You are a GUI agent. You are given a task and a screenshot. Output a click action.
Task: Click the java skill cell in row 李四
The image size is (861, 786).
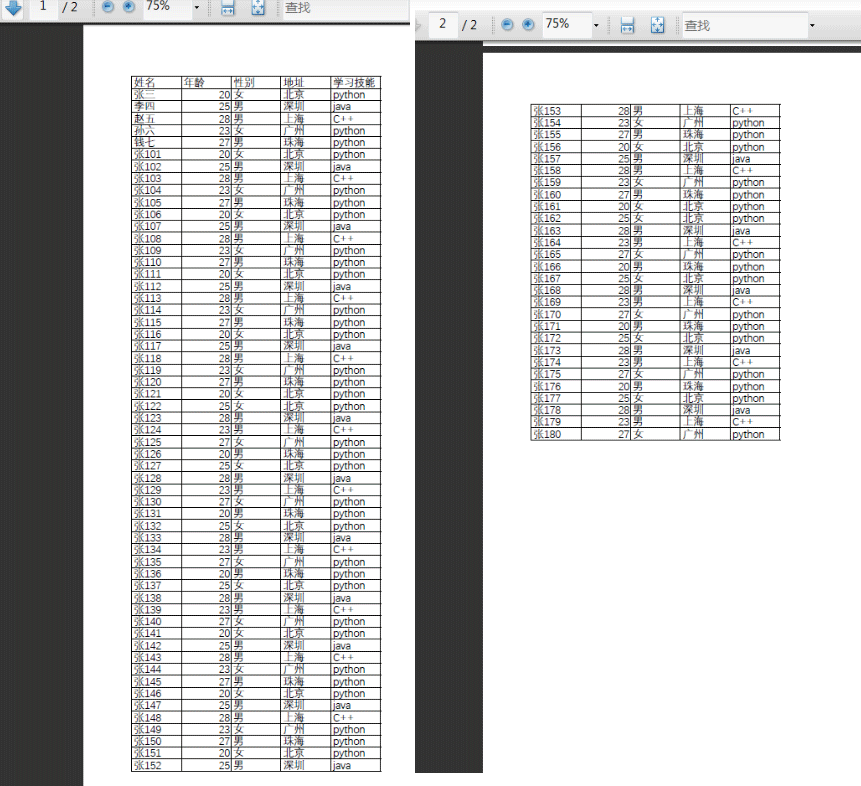tap(355, 107)
